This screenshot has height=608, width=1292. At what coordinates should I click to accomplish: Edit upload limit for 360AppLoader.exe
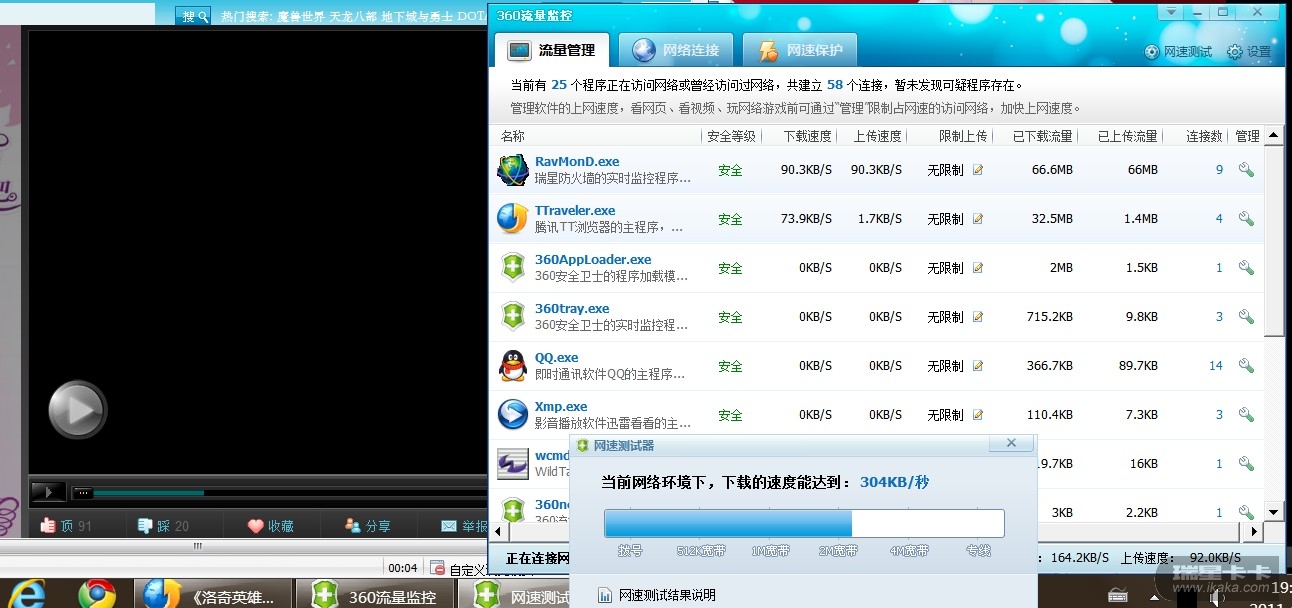[x=978, y=268]
